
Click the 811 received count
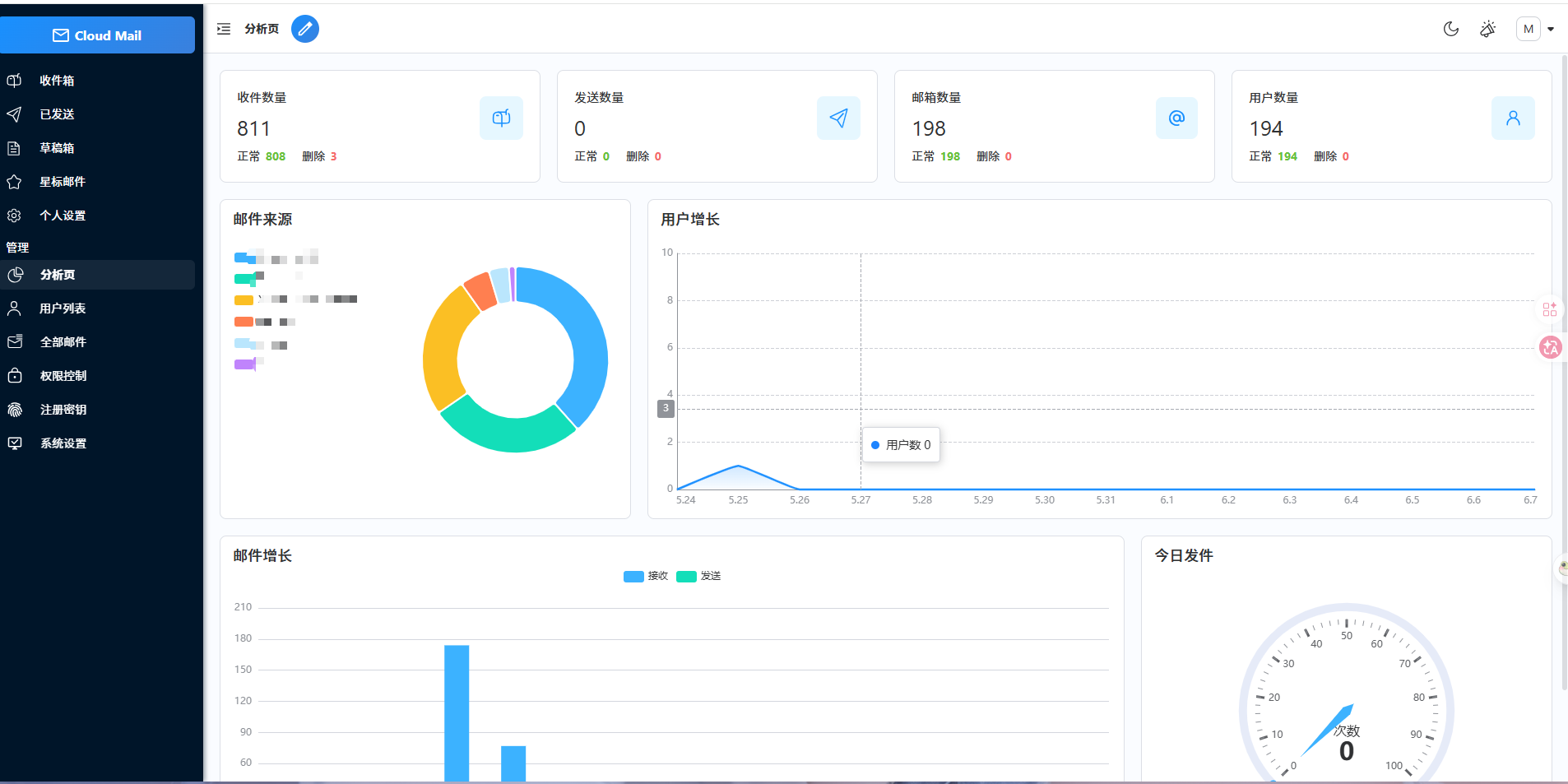pos(253,129)
